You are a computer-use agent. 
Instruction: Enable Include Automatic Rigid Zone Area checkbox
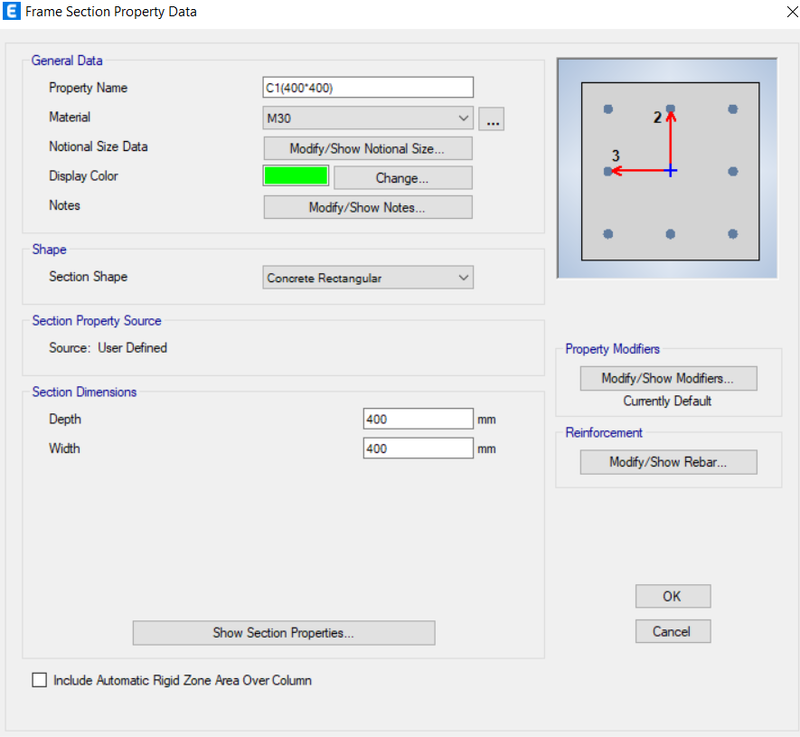(39, 680)
